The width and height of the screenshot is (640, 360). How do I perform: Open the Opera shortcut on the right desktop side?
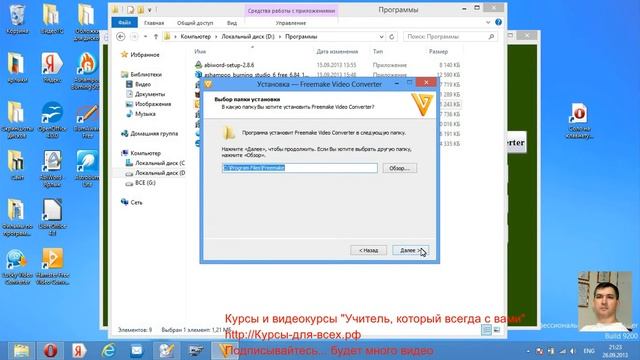579,122
